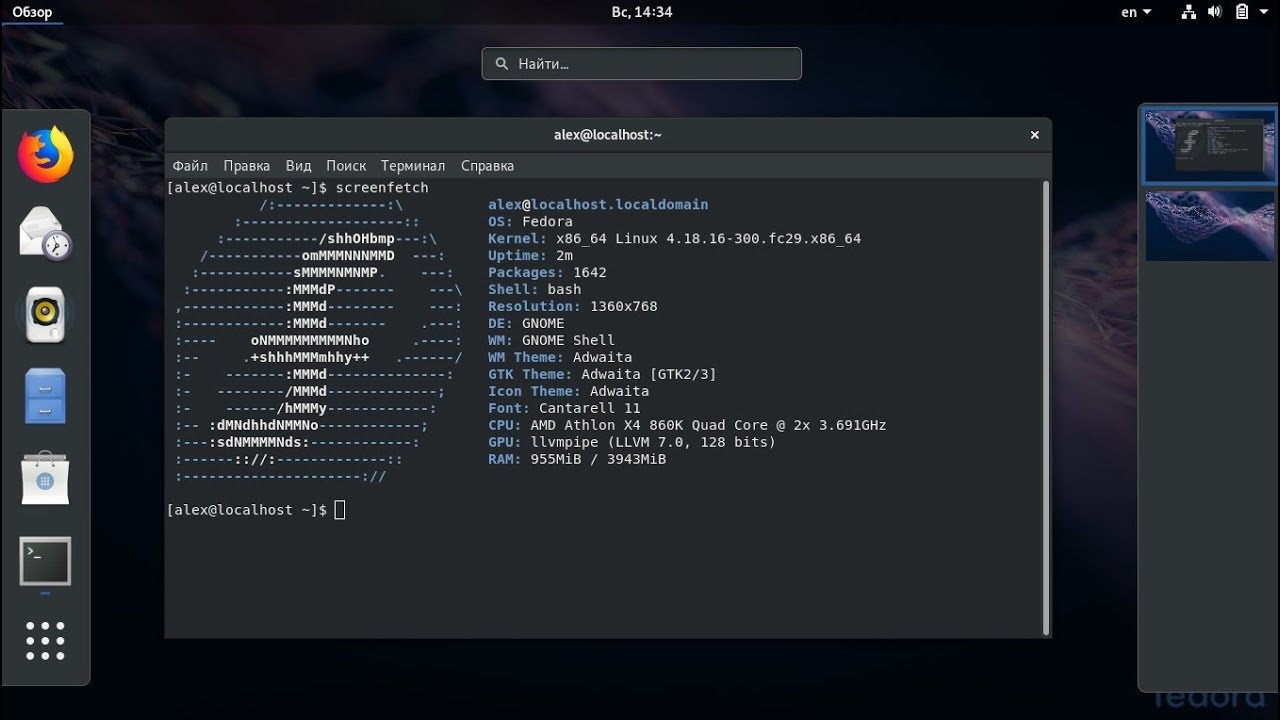Click the GTK Theme: Adwaita [GTK2/3] line
Image resolution: width=1280 pixels, height=720 pixels.
[x=602, y=375]
